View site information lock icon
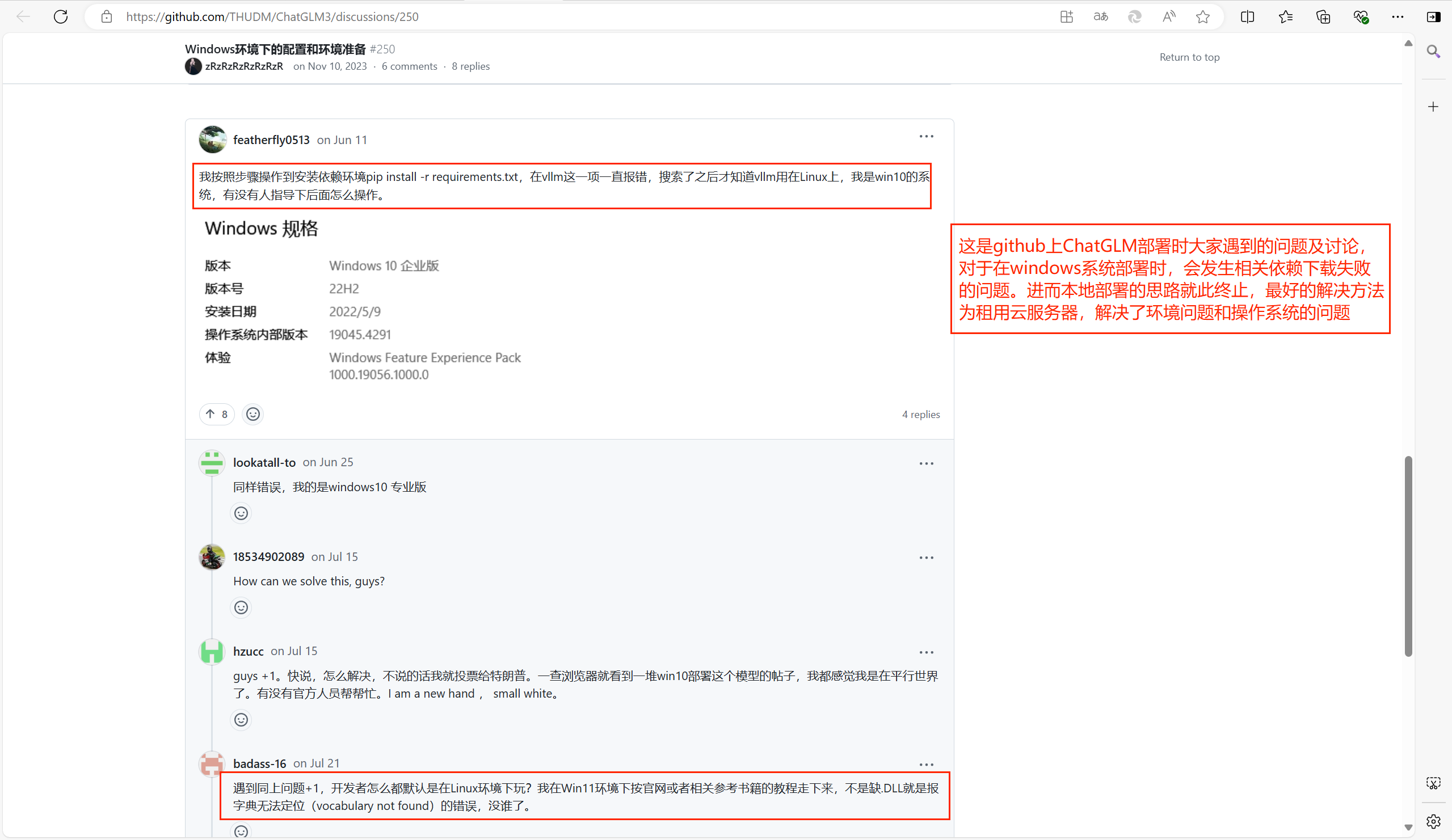This screenshot has height=840, width=1452. tap(107, 16)
